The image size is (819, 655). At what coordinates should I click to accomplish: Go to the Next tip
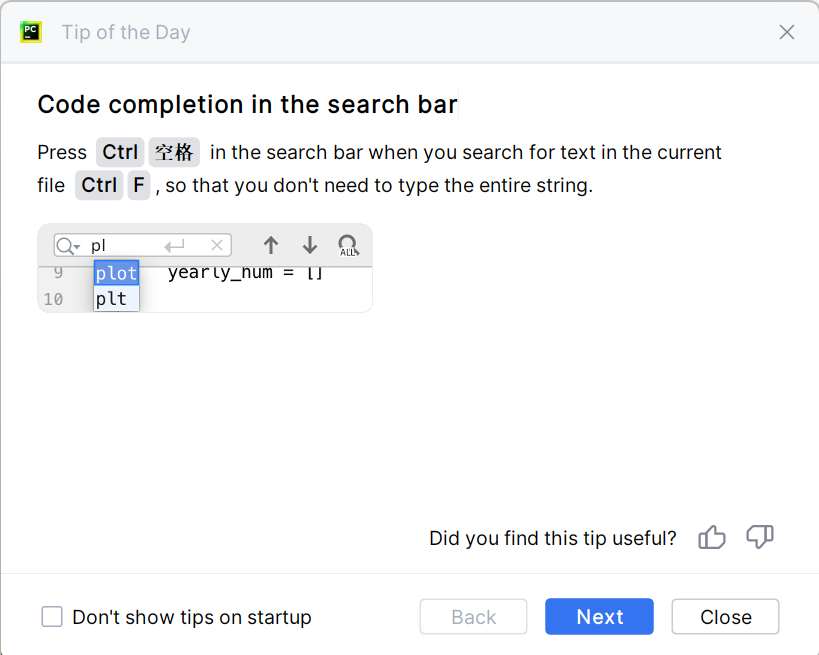599,617
